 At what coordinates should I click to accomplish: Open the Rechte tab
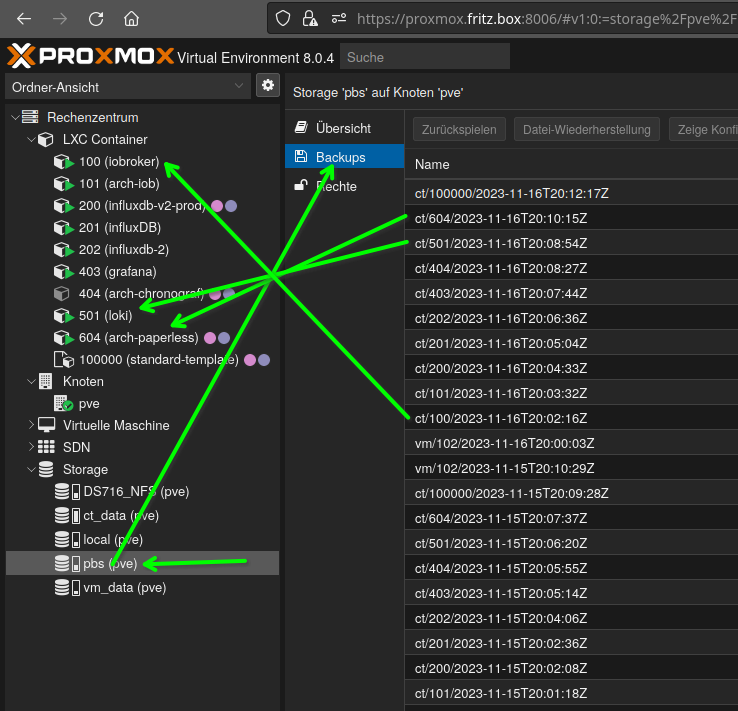click(345, 186)
